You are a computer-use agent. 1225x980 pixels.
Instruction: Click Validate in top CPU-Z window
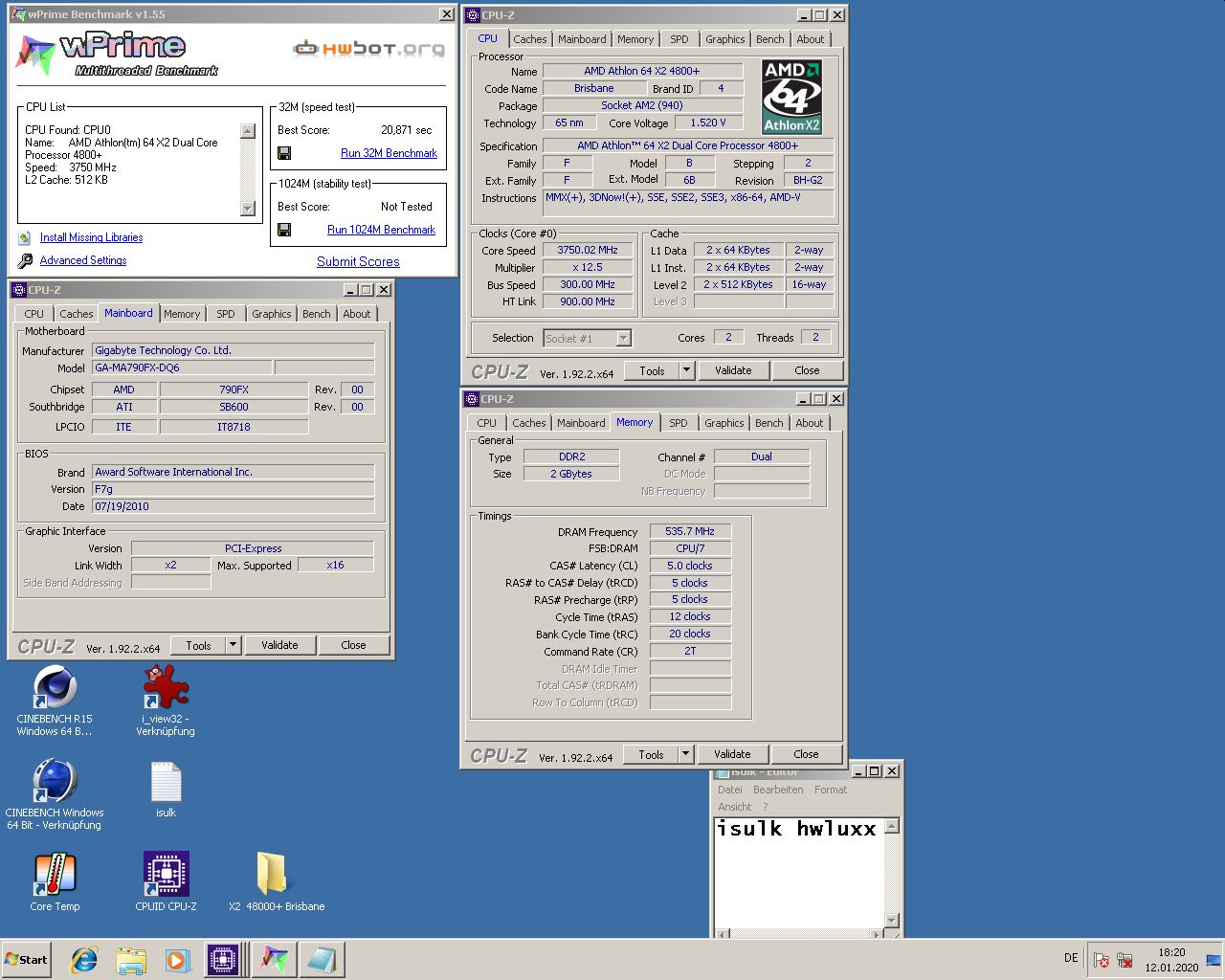733,370
